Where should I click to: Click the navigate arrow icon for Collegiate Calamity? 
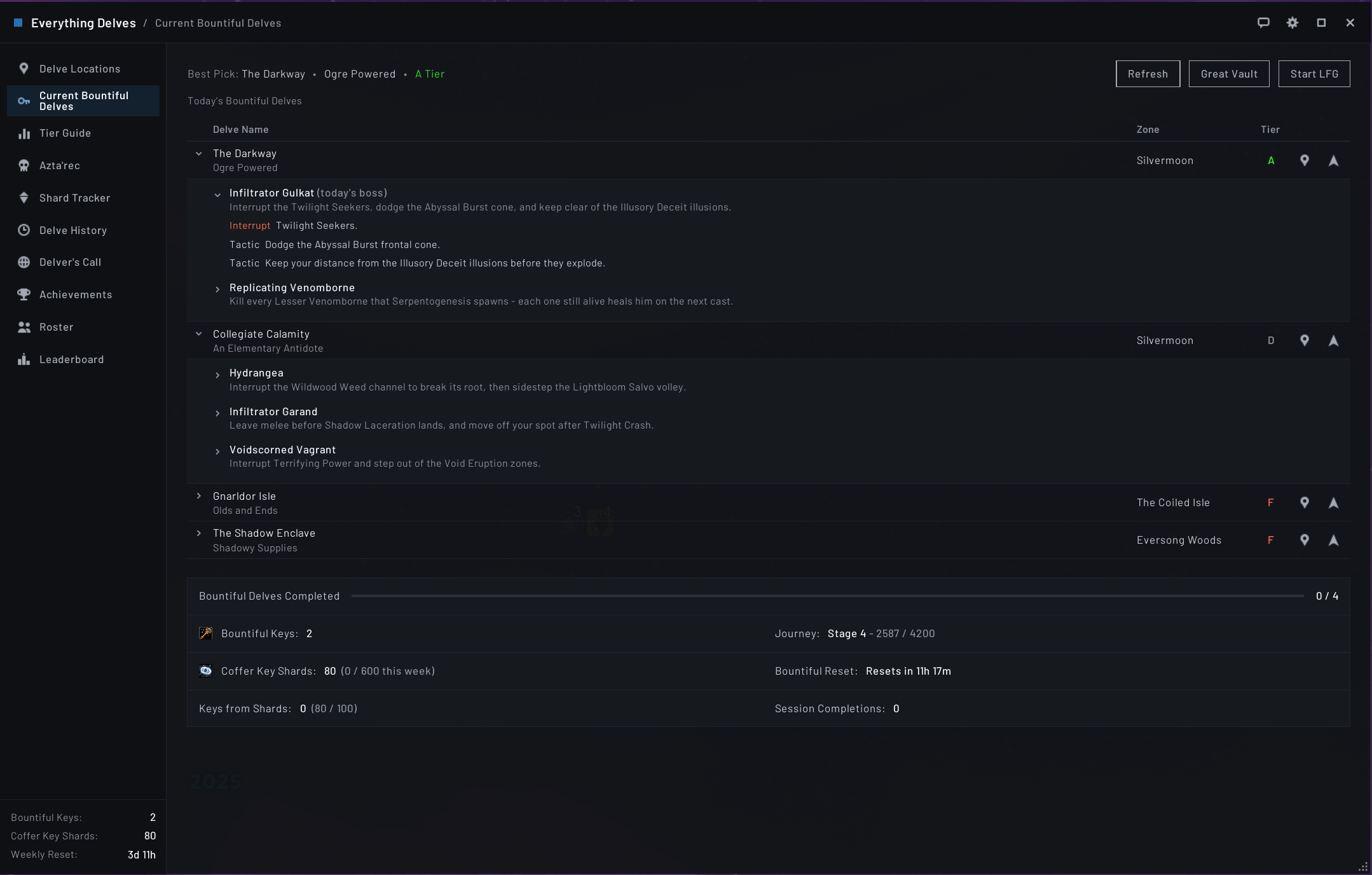1333,341
